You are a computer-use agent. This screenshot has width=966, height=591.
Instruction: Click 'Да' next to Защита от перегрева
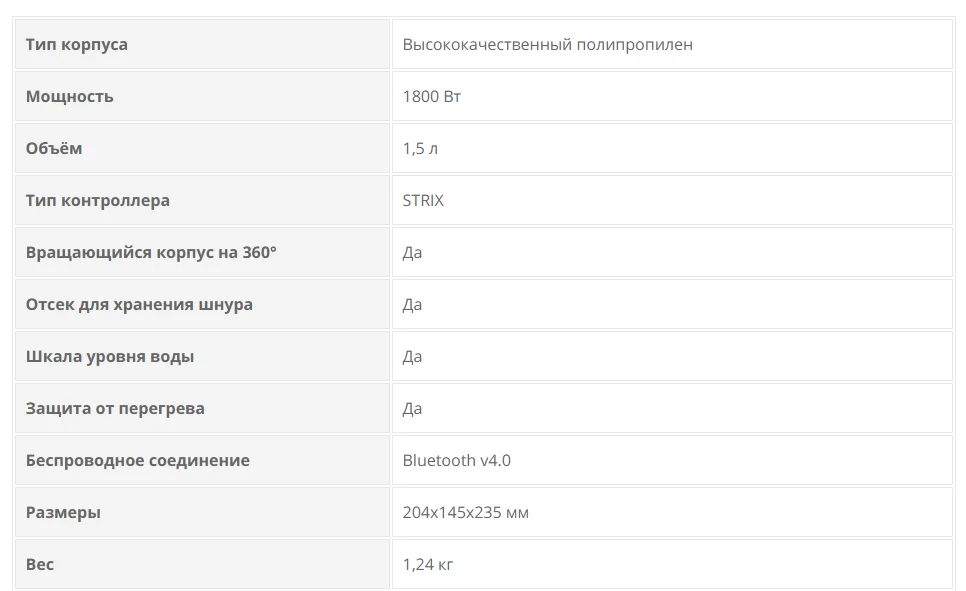[412, 408]
